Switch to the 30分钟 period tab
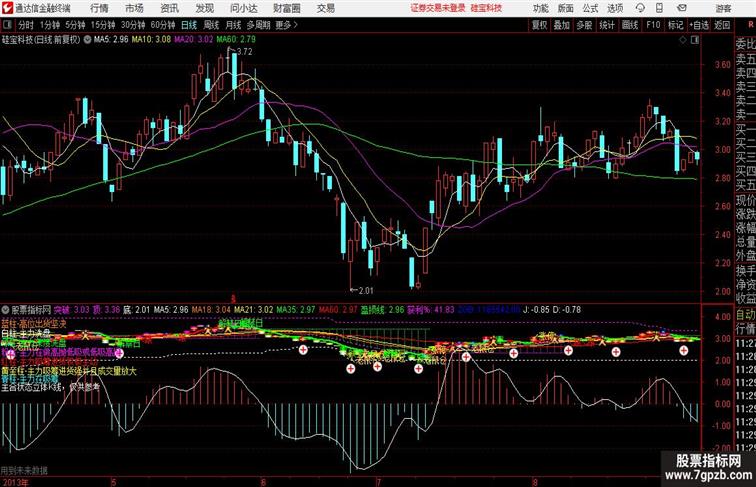The image size is (756, 487). pos(133,25)
